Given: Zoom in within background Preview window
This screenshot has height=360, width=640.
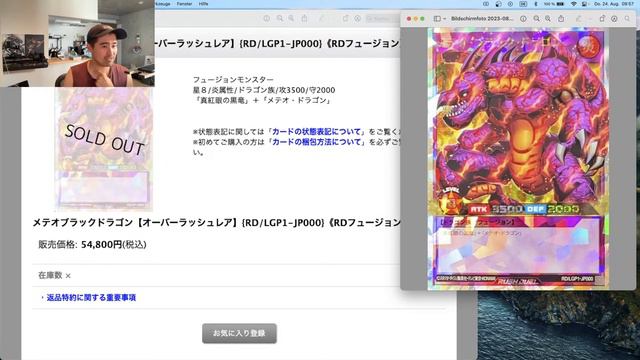Looking at the screenshot, I should pyautogui.click(x=291, y=19).
